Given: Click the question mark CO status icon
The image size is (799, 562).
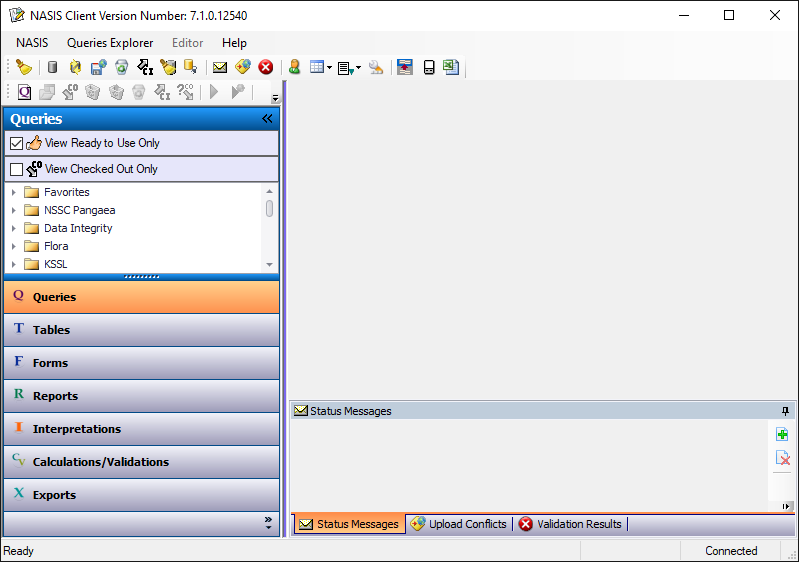Looking at the screenshot, I should coord(185,92).
